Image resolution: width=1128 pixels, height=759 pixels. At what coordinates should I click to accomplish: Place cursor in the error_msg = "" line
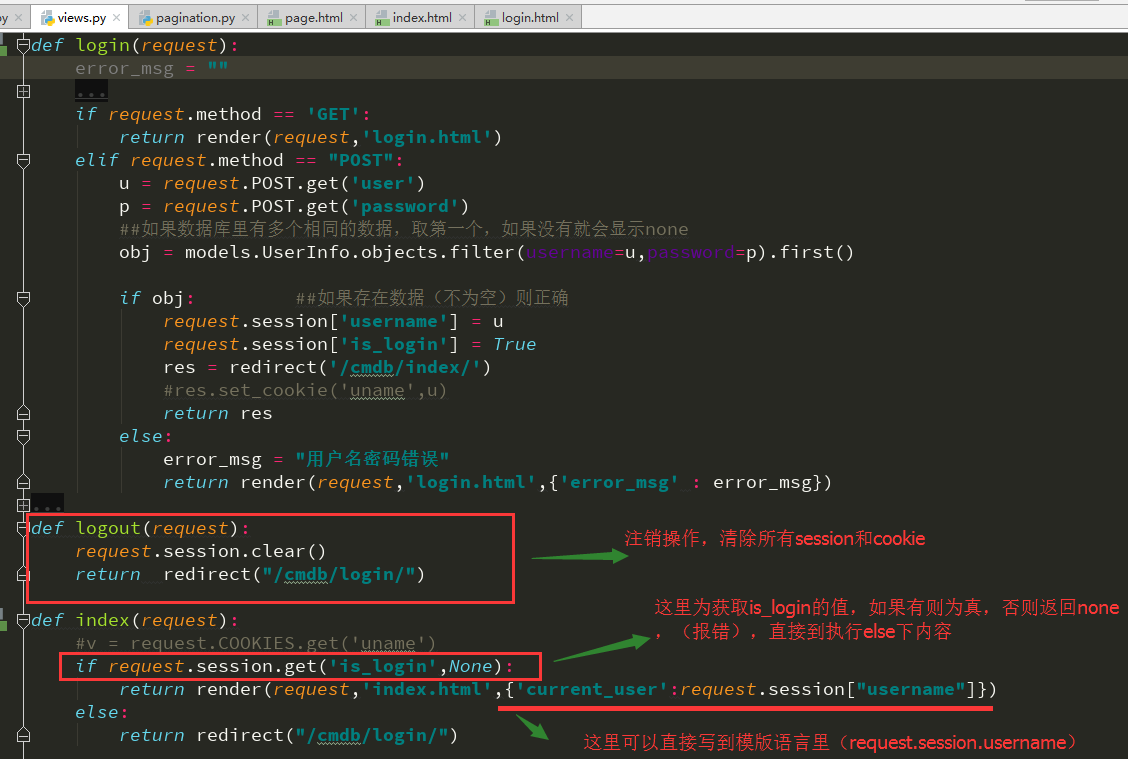click(150, 68)
